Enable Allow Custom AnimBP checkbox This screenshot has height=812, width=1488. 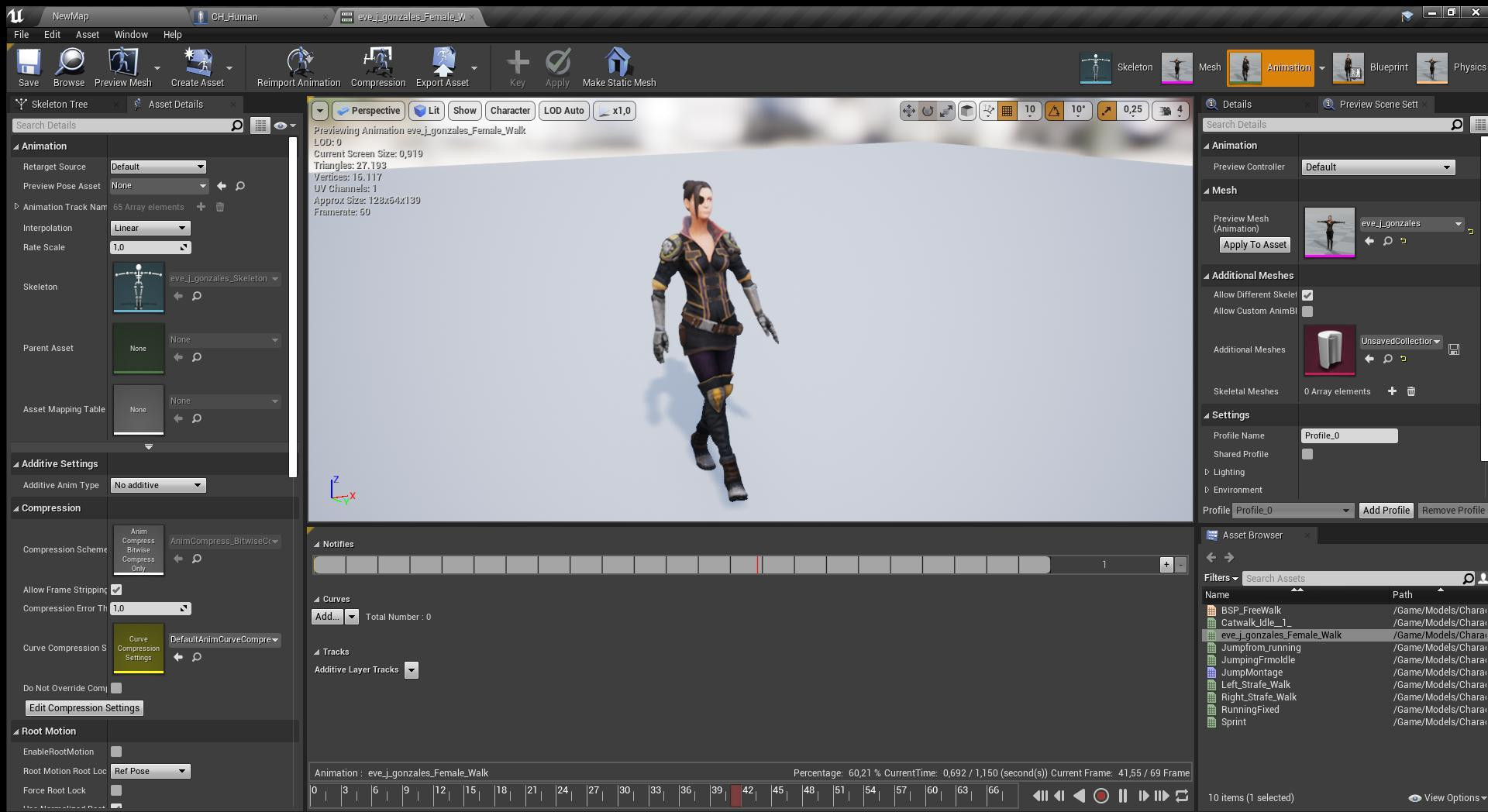point(1307,311)
